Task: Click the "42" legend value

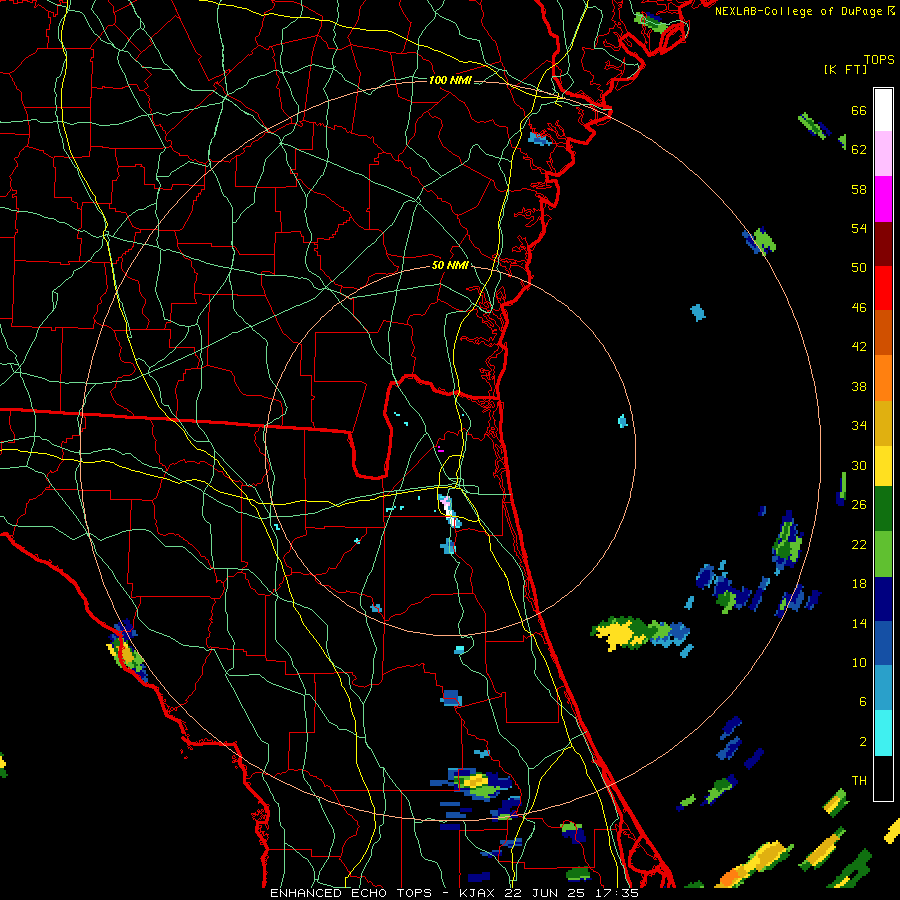Action: (859, 347)
